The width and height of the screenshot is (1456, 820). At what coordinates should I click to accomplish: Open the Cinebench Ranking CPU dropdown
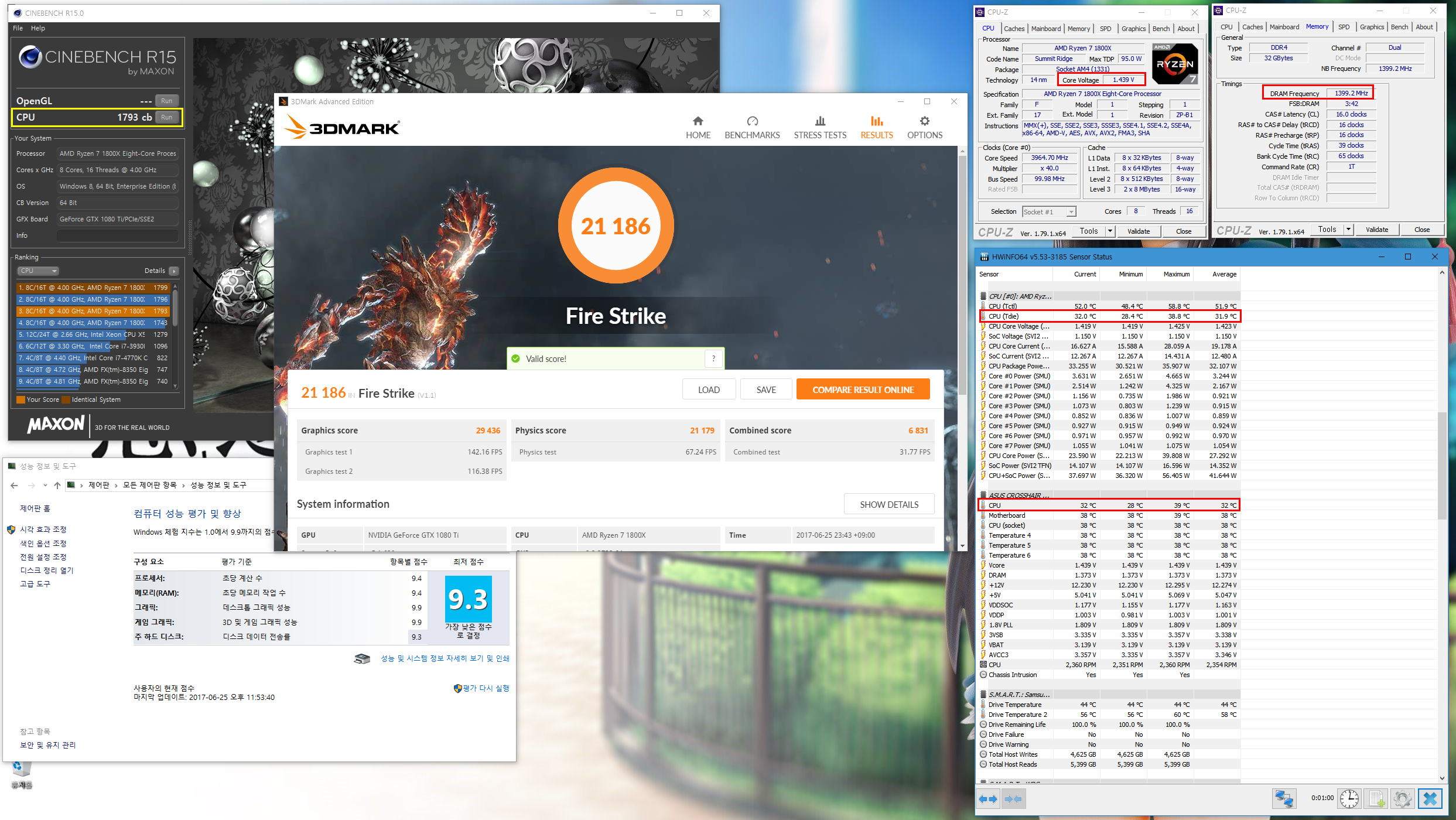[38, 271]
